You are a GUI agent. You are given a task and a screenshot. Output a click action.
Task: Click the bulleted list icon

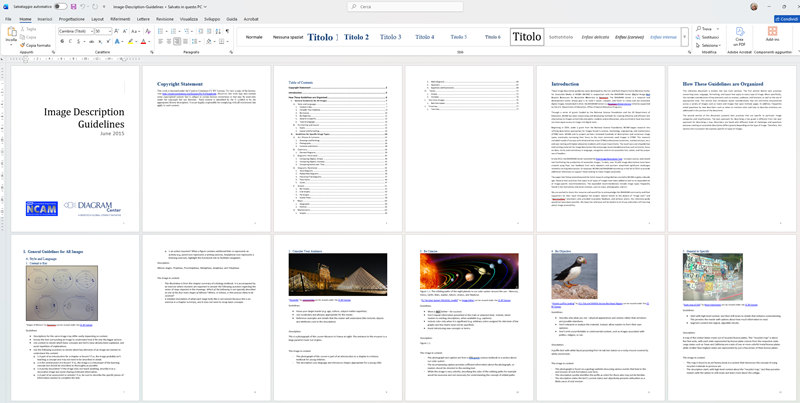pos(162,31)
